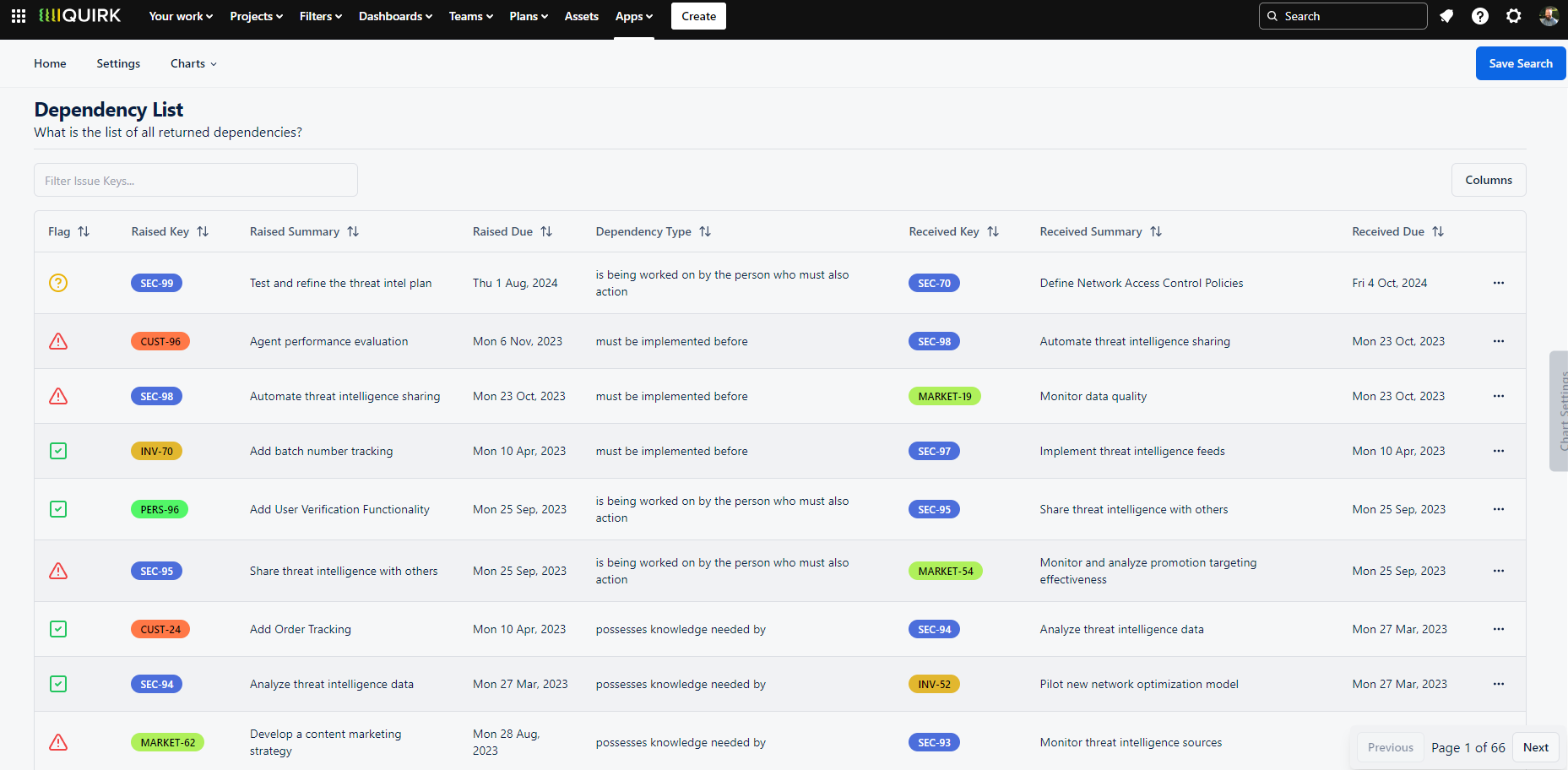
Task: Open the CUST-96 raised key badge
Action: coord(160,341)
